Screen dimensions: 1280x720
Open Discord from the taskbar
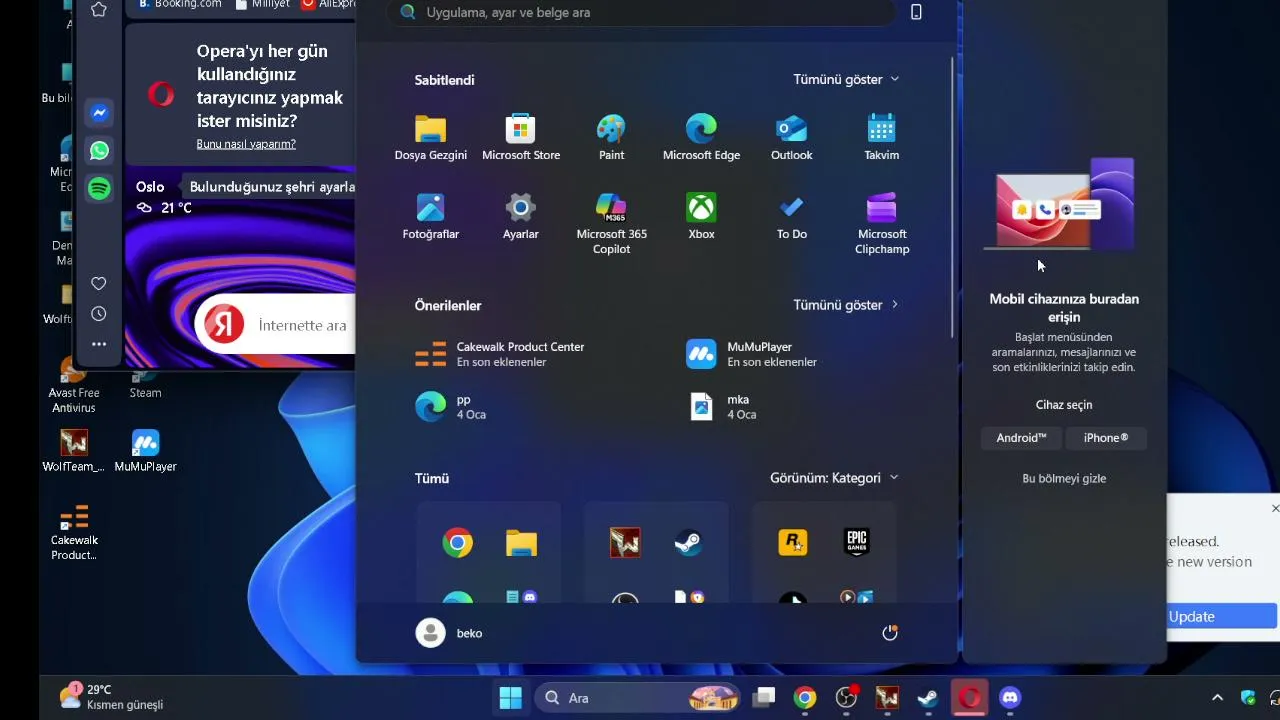[x=1010, y=698]
